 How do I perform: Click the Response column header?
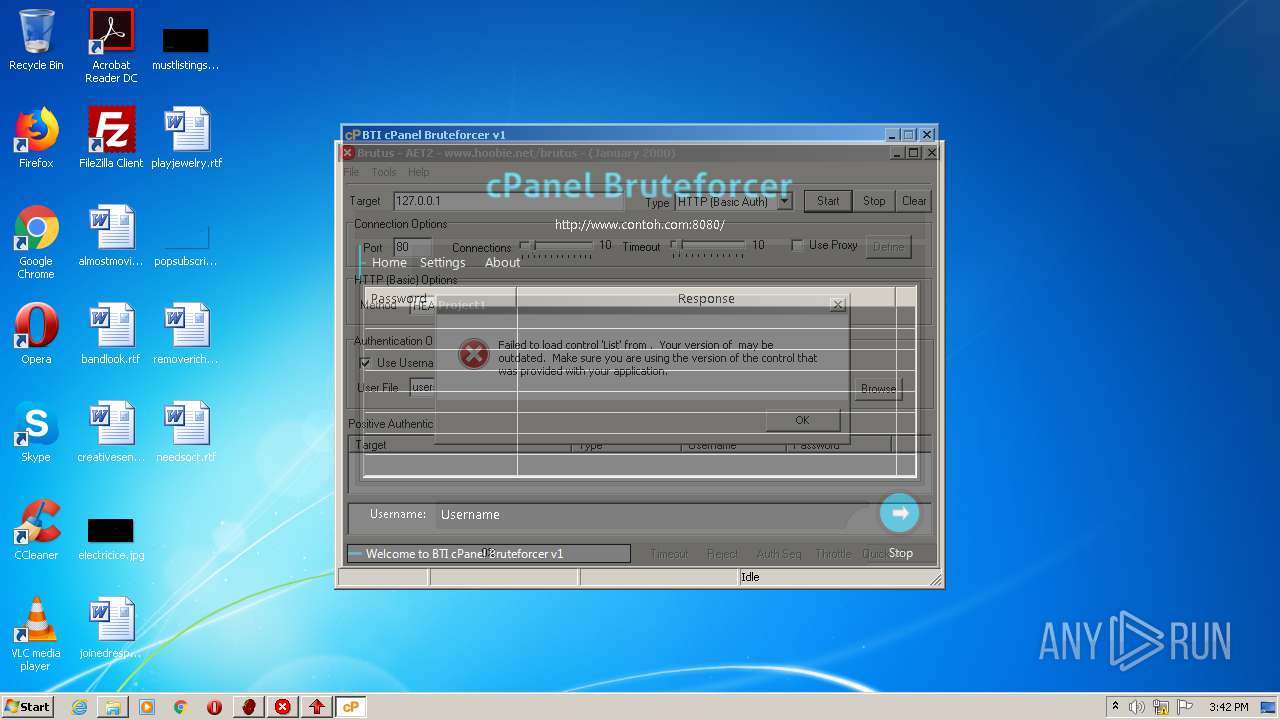(706, 298)
